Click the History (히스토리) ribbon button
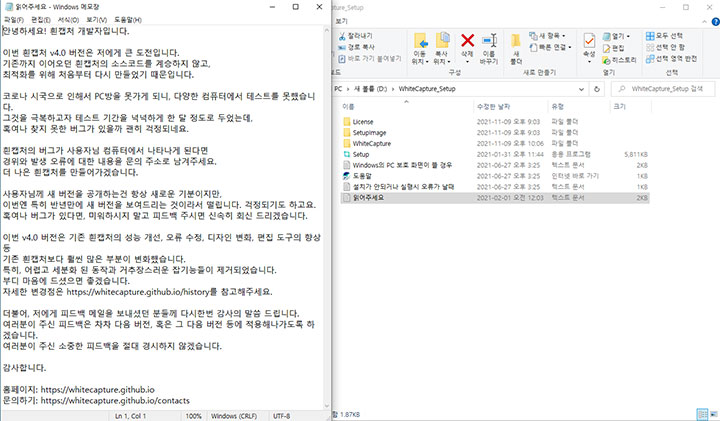720x421 pixels. tap(619, 60)
